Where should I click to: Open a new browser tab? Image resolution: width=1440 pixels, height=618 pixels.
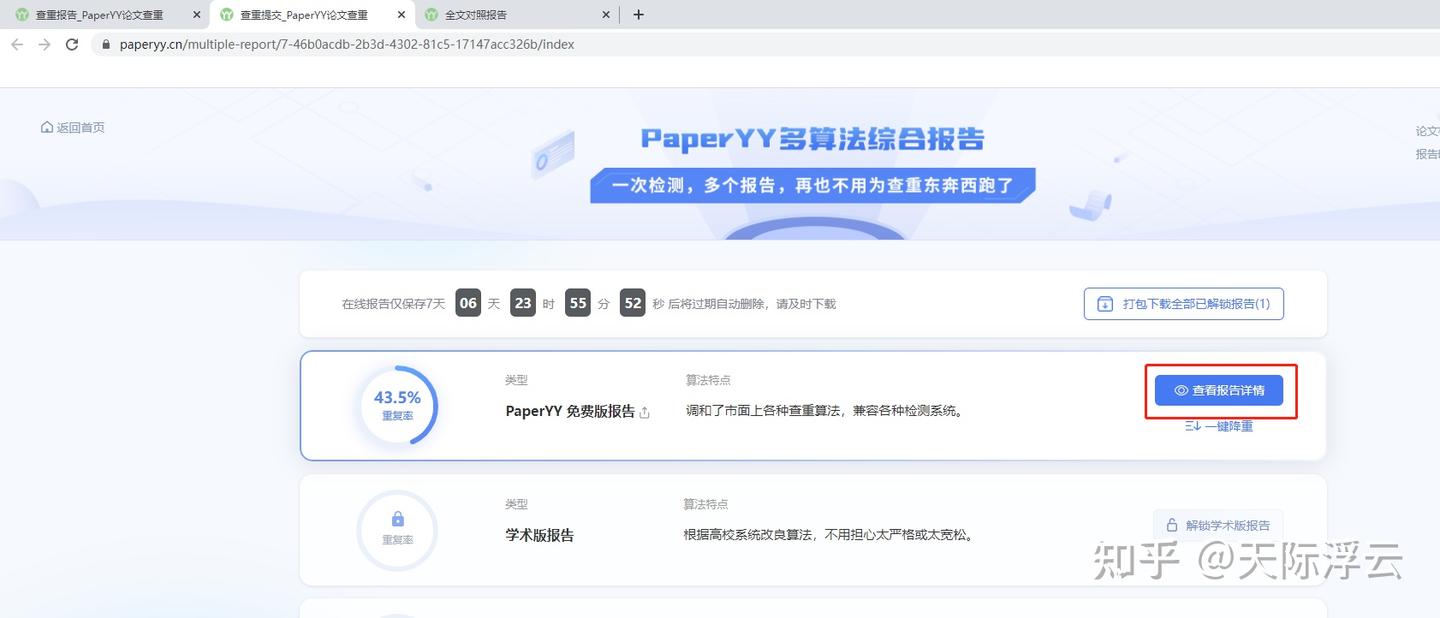pyautogui.click(x=638, y=15)
